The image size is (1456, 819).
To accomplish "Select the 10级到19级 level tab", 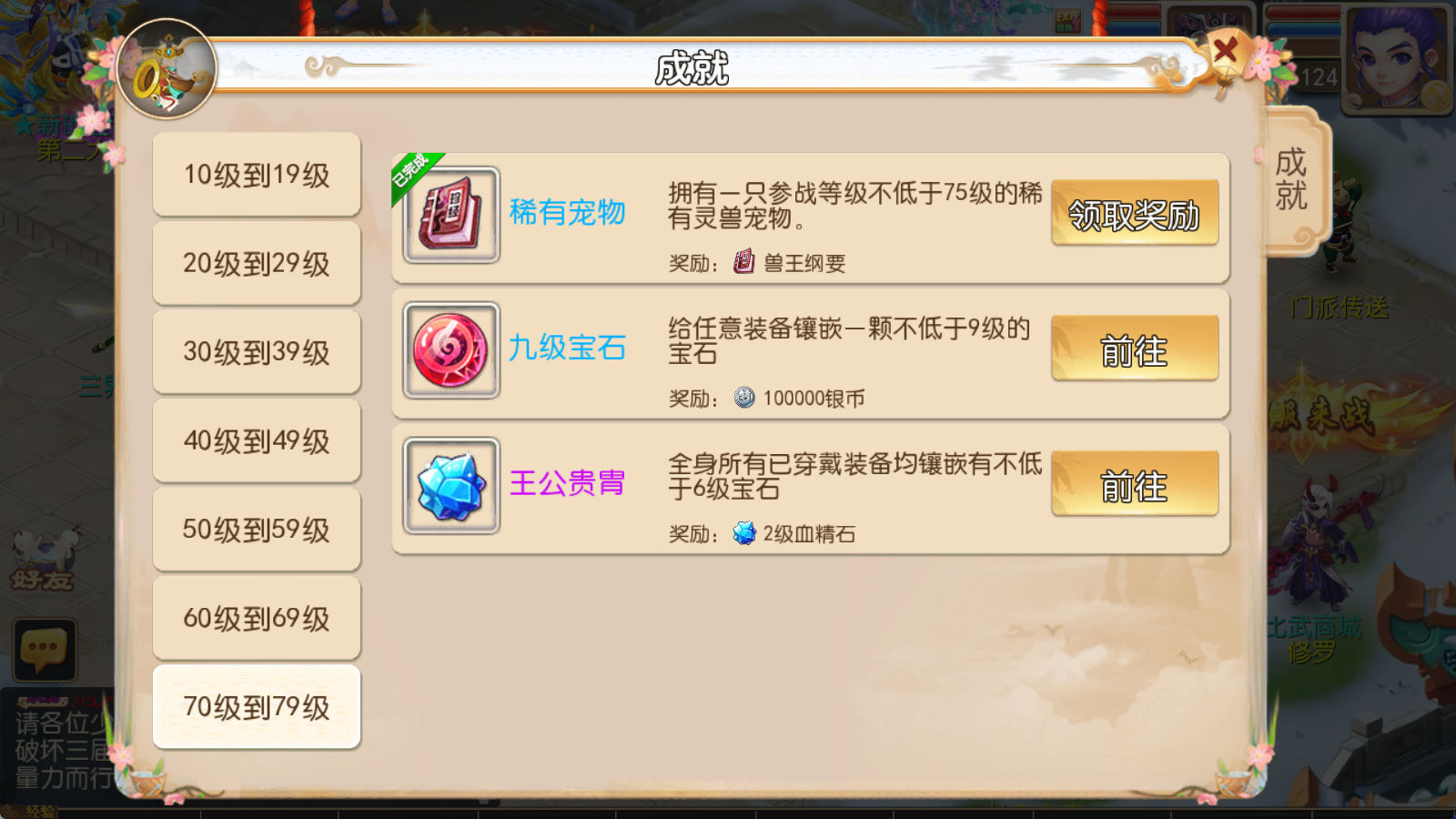I will pyautogui.click(x=257, y=175).
